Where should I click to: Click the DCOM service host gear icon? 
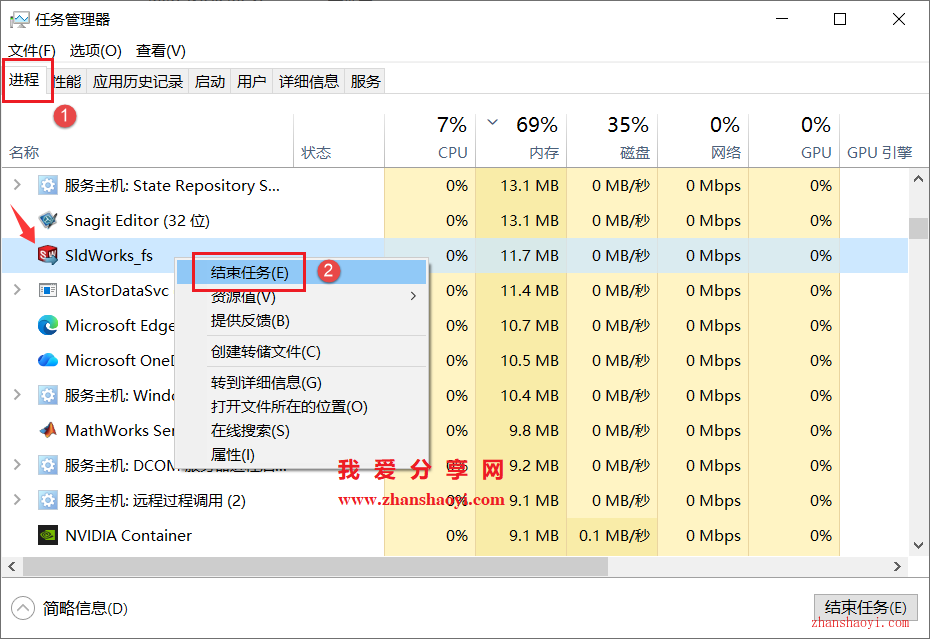[x=47, y=465]
